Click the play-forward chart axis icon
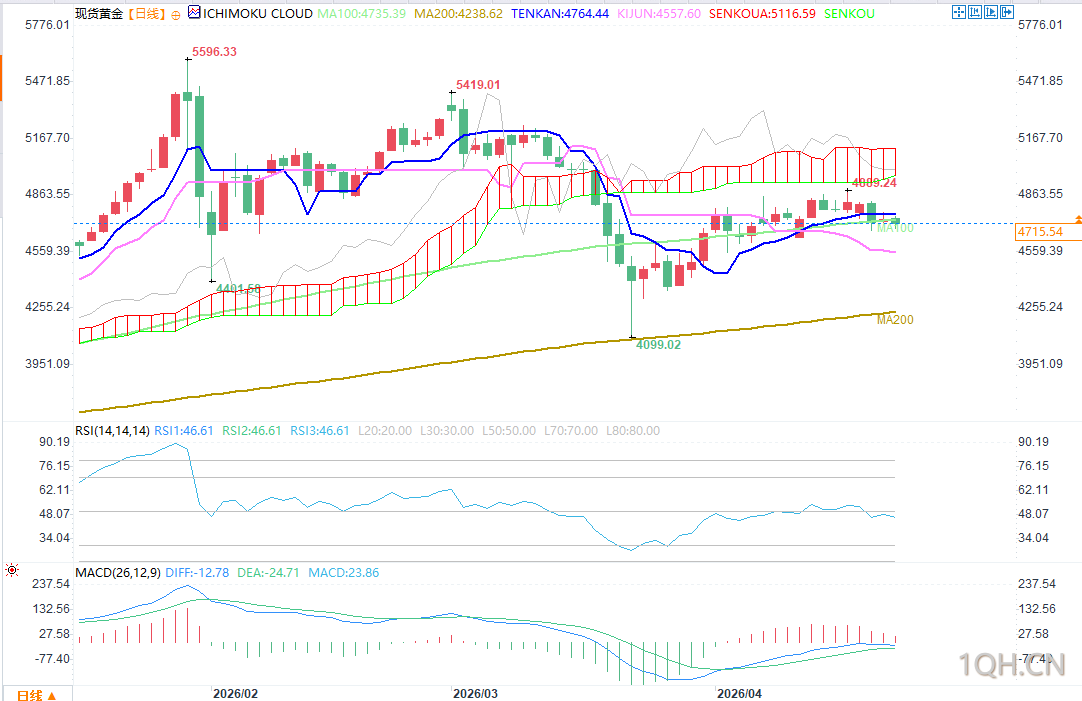This screenshot has height=701, width=1082. (x=991, y=12)
